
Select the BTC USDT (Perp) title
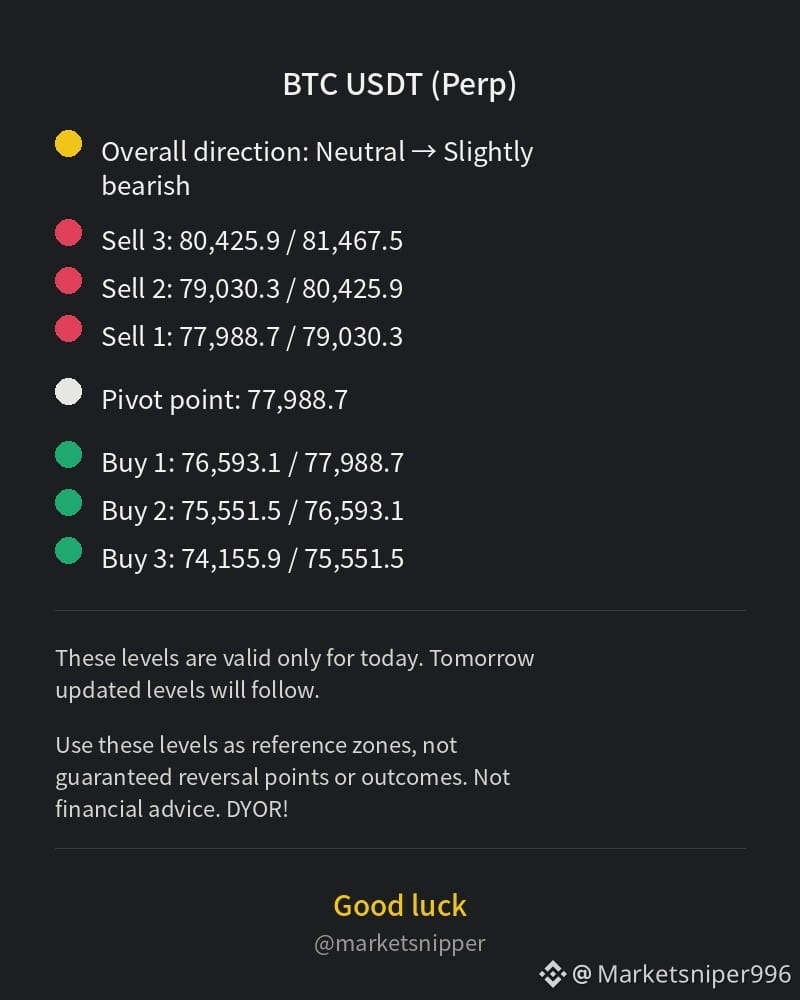point(400,84)
